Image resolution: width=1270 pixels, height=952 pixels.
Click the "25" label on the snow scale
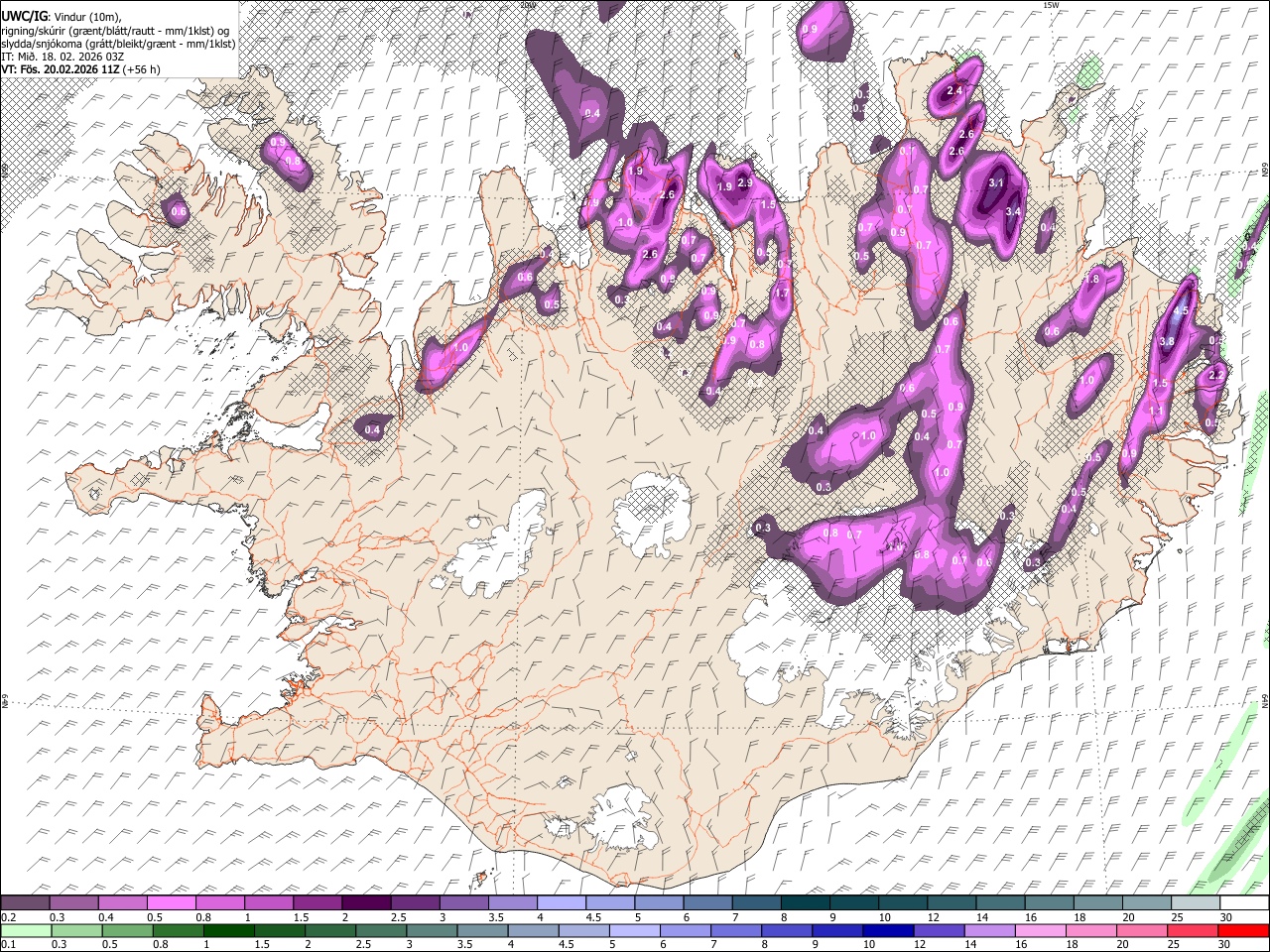click(x=1176, y=917)
